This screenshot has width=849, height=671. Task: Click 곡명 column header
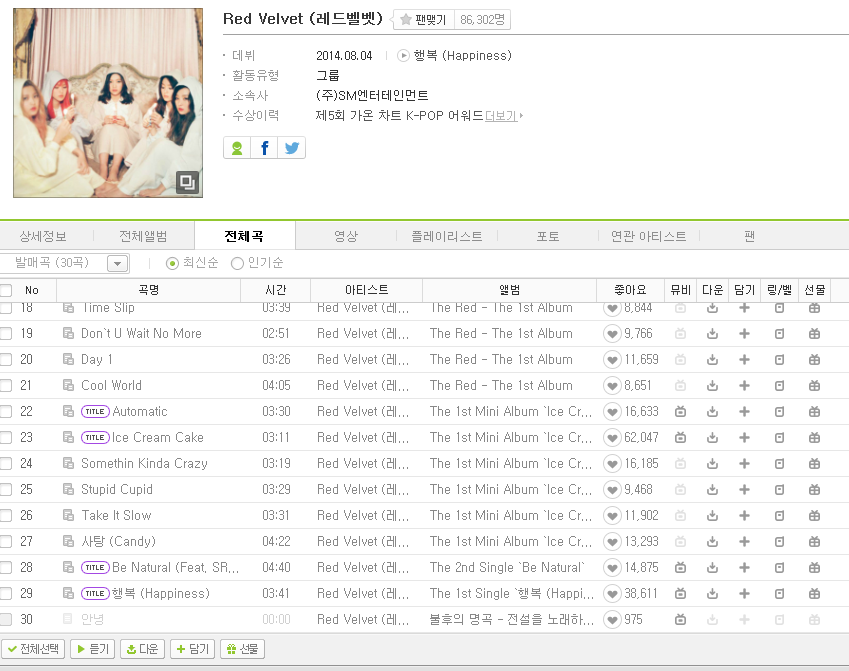click(148, 290)
